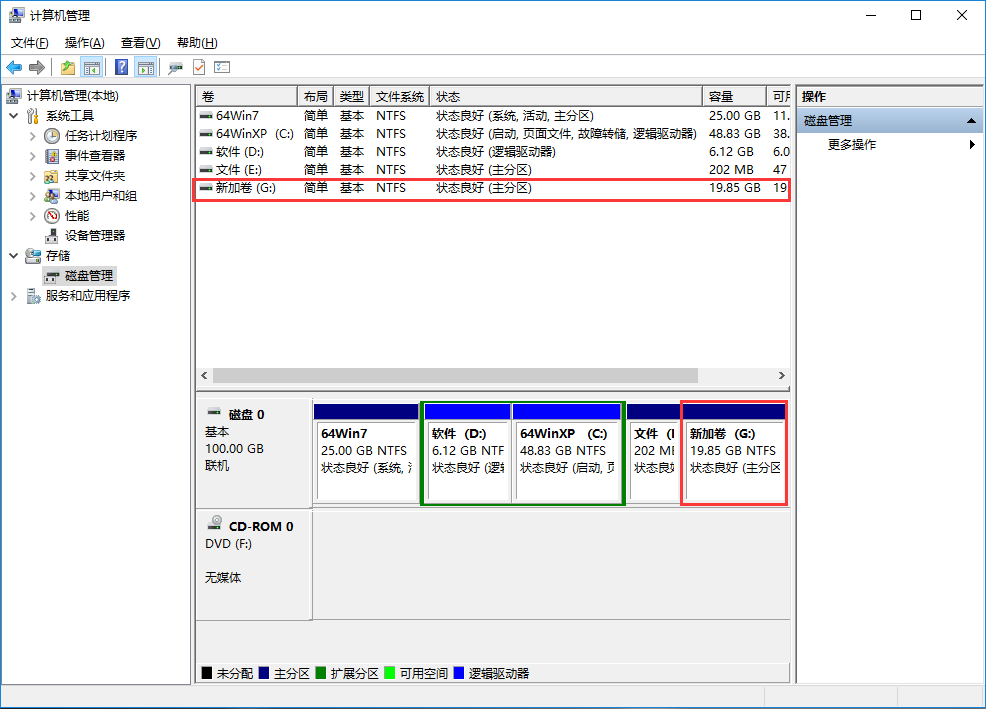Open the 操作 menu
The image size is (986, 709).
click(84, 42)
